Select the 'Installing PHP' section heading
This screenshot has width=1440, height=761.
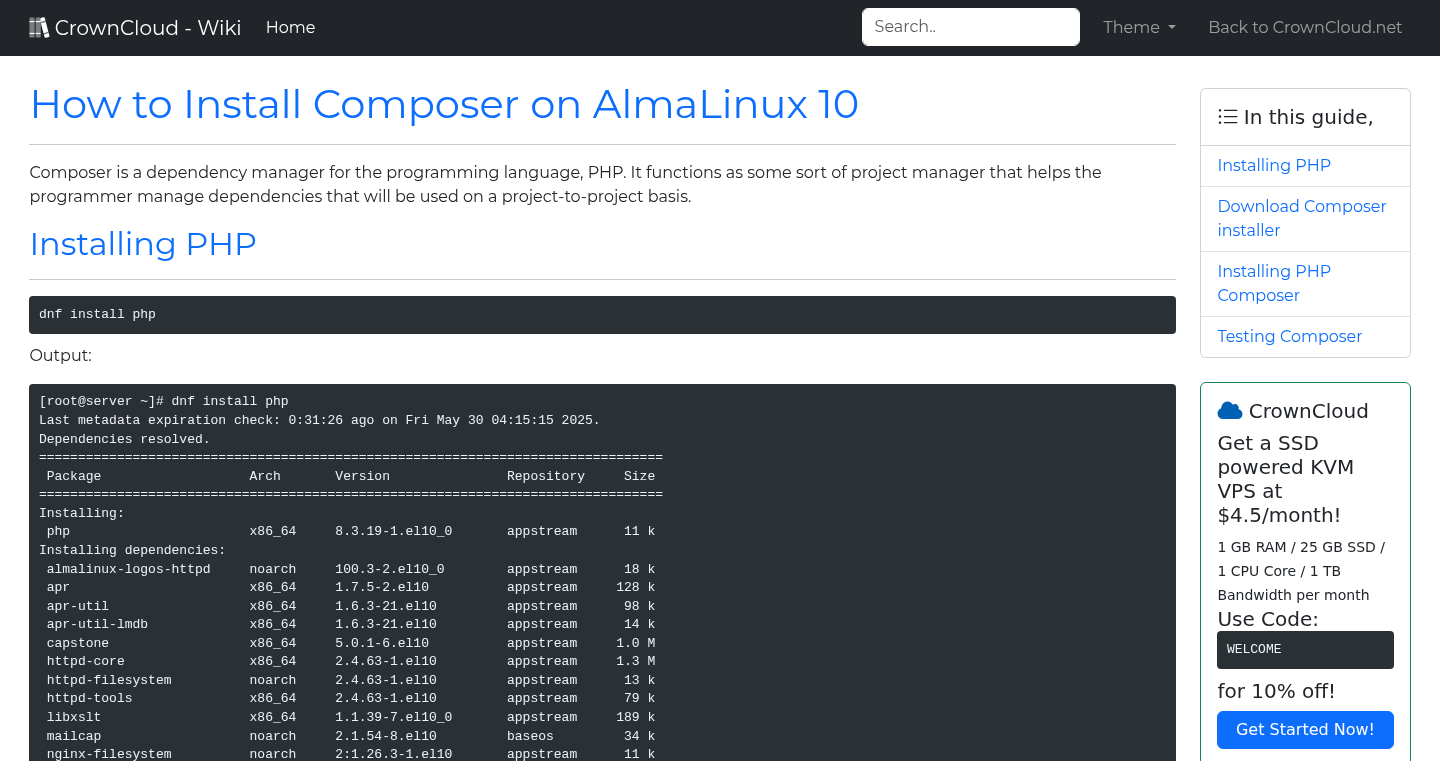point(143,244)
